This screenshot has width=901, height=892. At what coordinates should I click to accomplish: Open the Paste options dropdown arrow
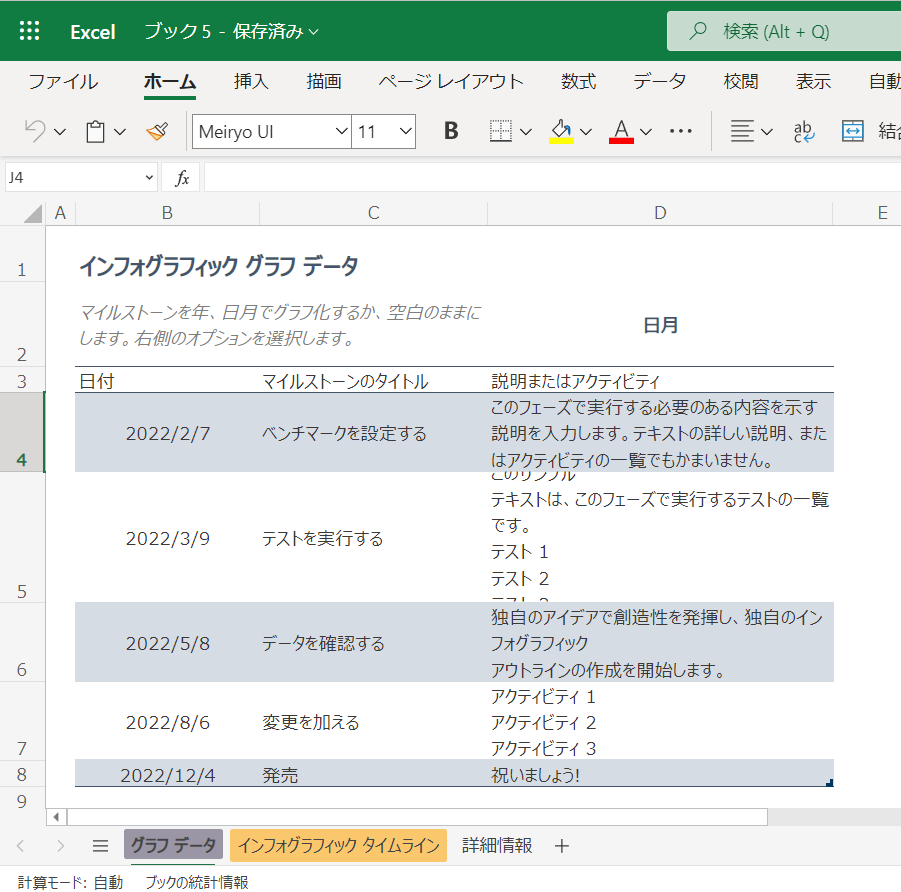coord(120,132)
